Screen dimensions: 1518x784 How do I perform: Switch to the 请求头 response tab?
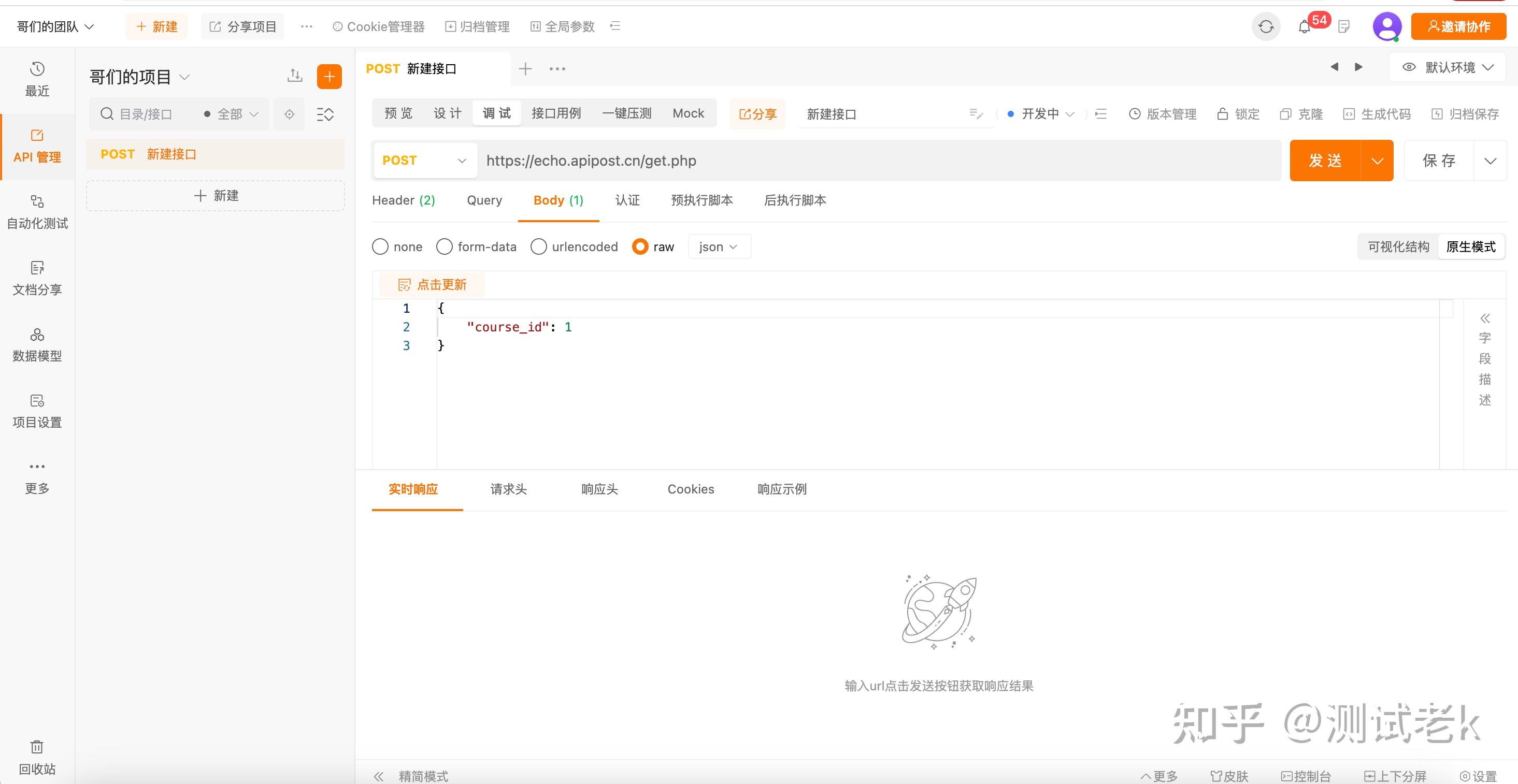coord(508,489)
